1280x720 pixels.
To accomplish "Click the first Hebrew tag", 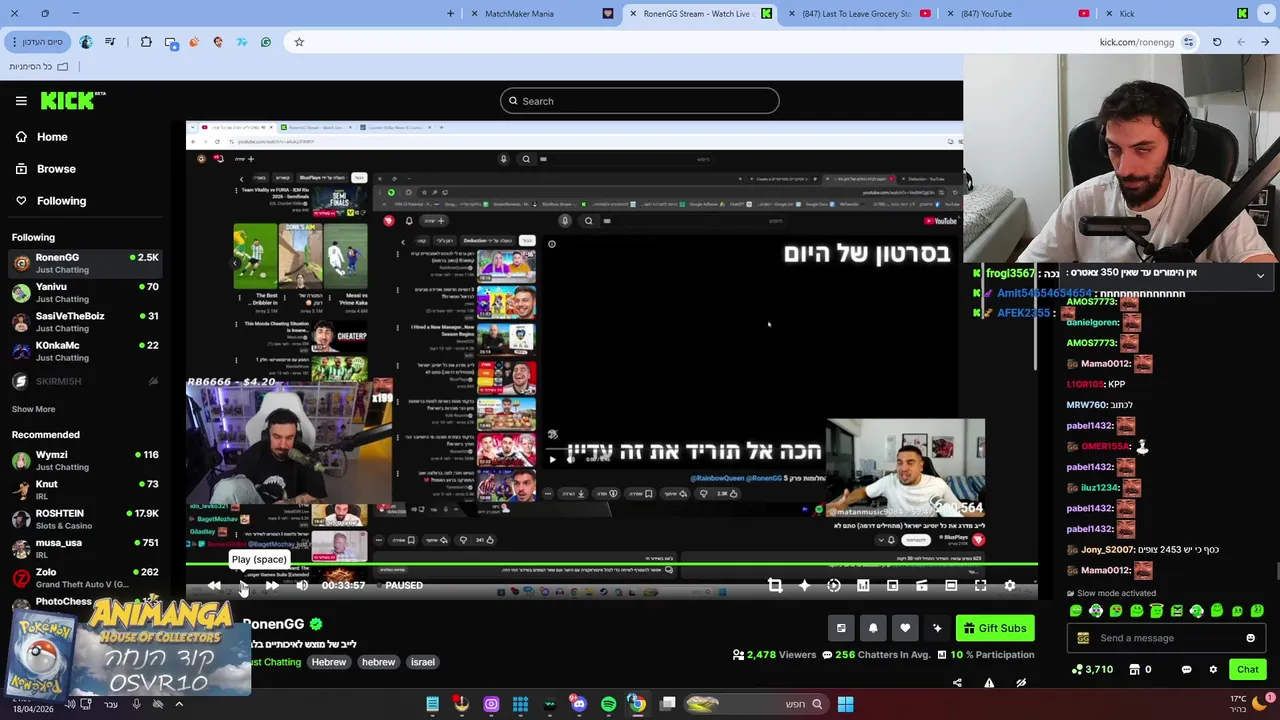I will (328, 662).
